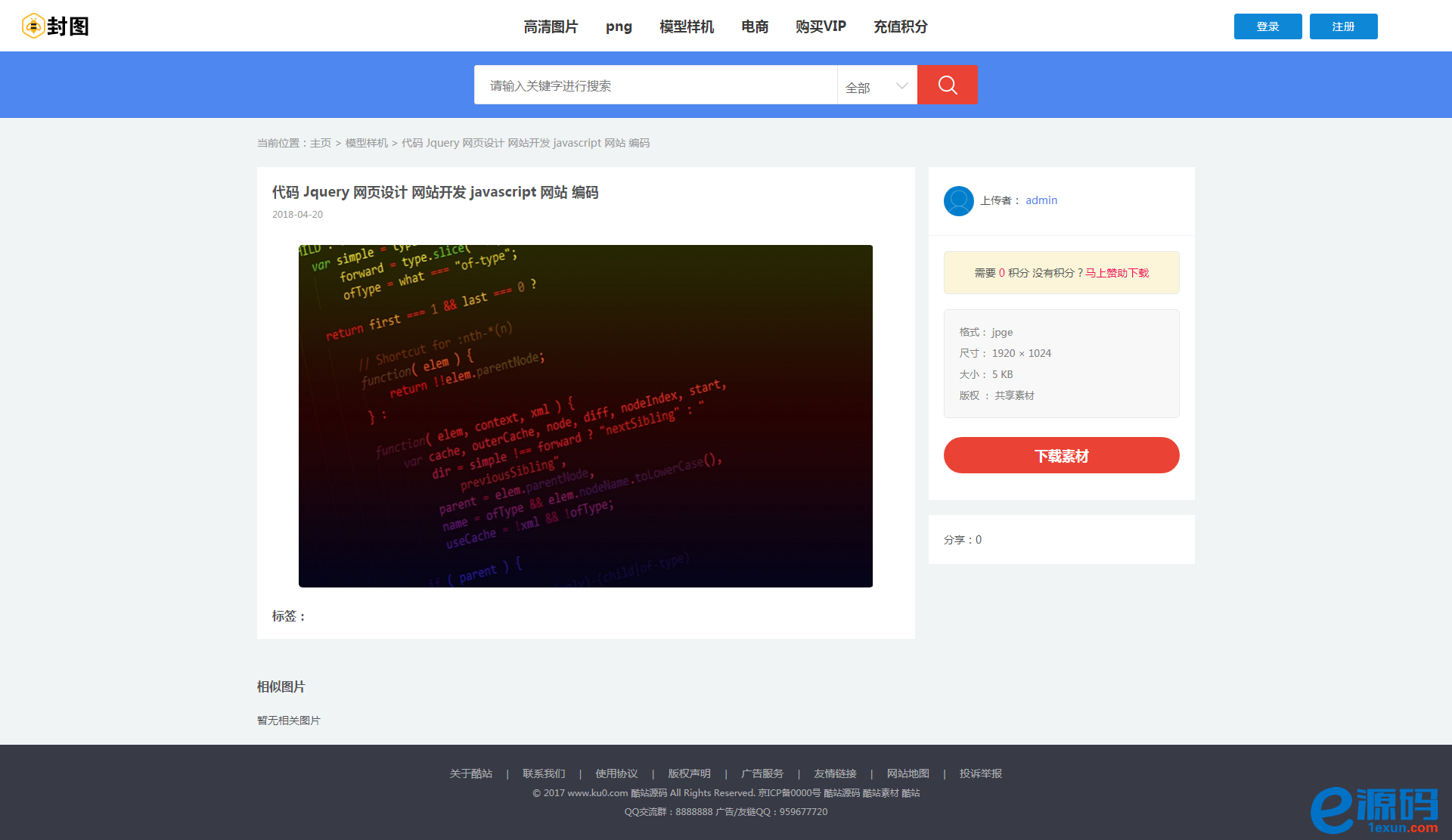Screen dimensions: 1452x840
Task: Open the 投诉举报 footer link
Action: click(980, 773)
